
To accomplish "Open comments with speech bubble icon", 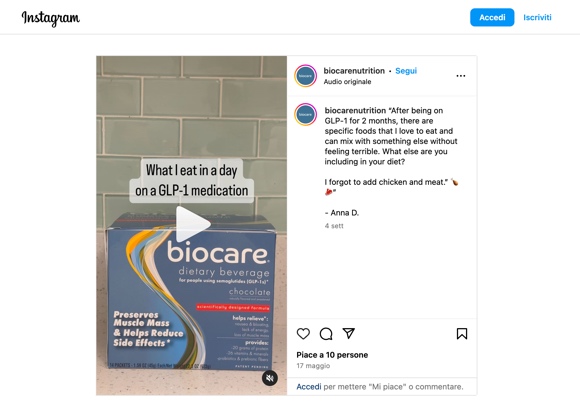I will 326,334.
